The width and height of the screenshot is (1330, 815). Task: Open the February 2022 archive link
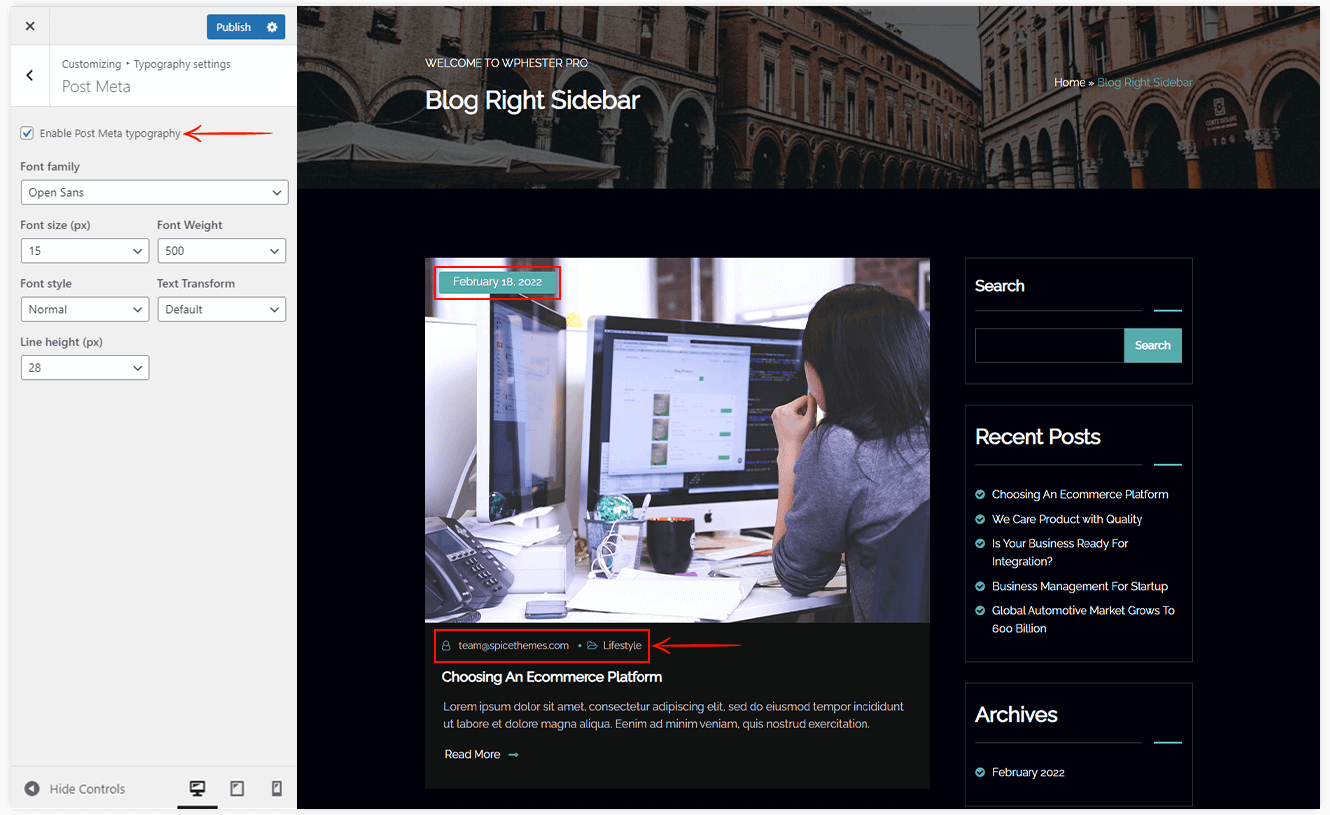click(x=1028, y=772)
